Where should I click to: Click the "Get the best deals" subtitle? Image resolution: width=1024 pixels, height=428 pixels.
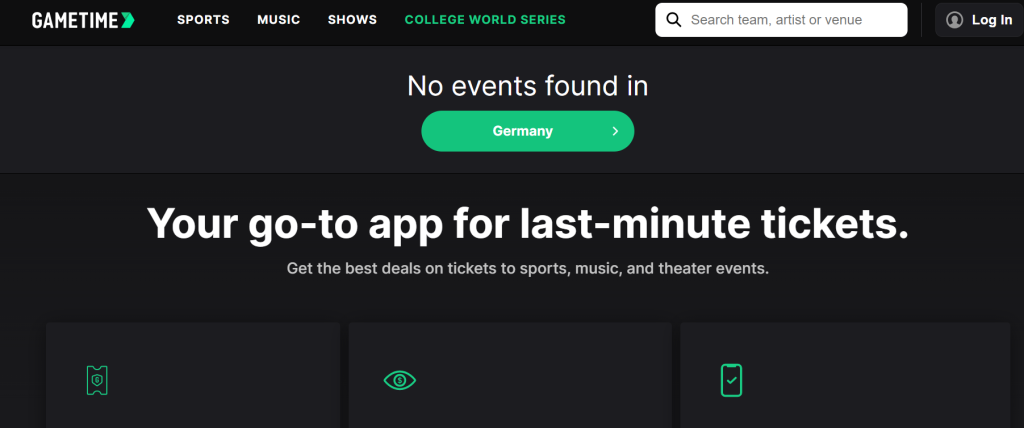[527, 269]
